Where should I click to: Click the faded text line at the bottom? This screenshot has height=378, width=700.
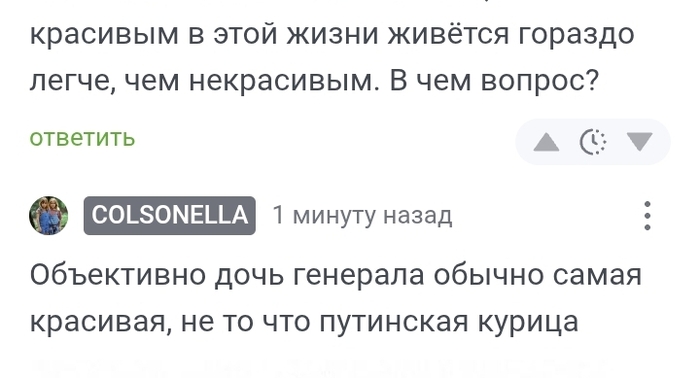(321, 366)
